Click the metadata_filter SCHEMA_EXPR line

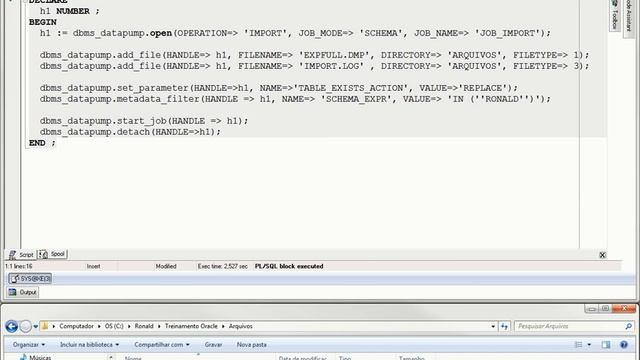295,99
